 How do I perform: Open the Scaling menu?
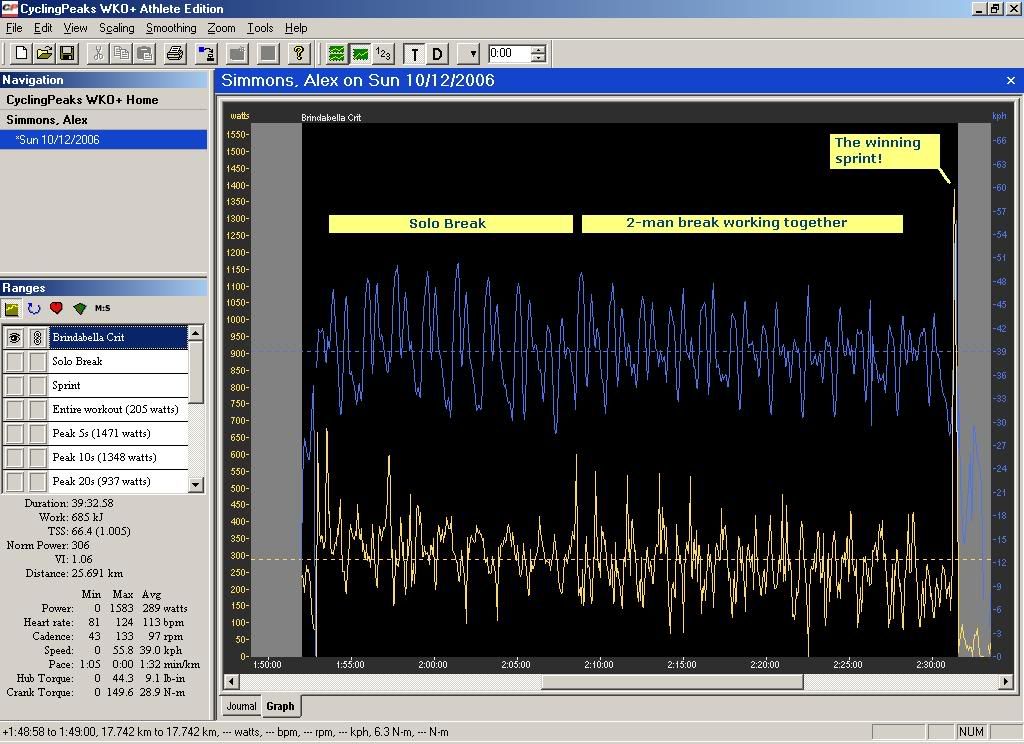tap(116, 28)
